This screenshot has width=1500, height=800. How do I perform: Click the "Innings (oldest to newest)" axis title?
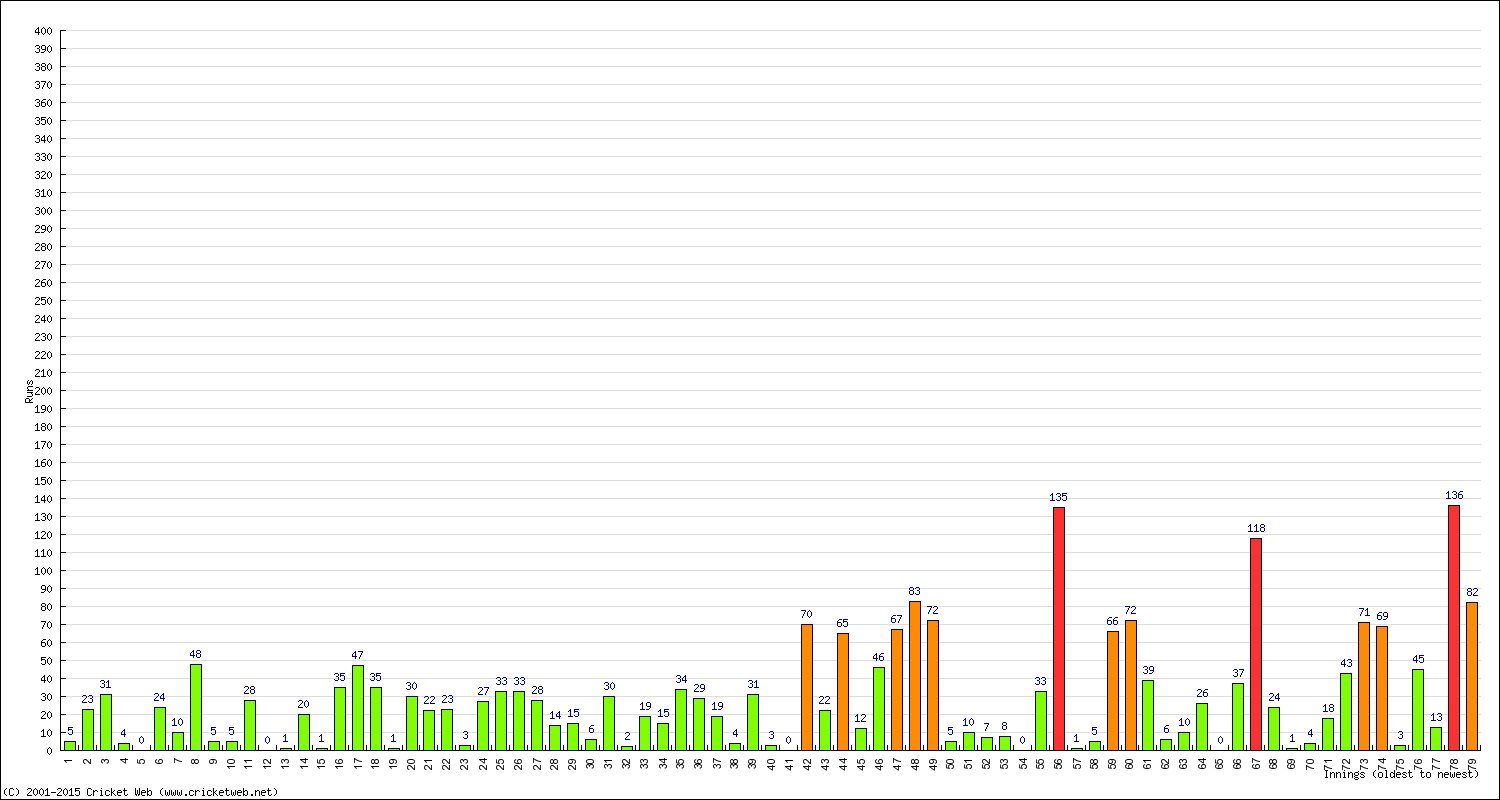pos(1401,774)
